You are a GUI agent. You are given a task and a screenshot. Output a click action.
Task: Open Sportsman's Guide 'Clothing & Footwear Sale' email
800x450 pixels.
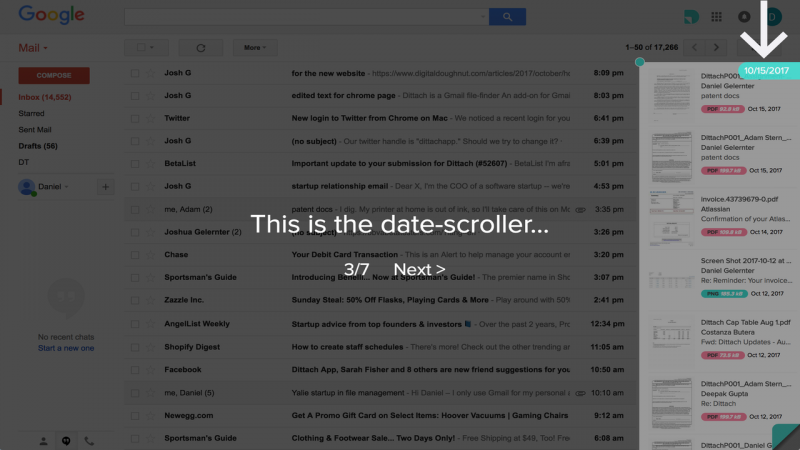(381, 438)
